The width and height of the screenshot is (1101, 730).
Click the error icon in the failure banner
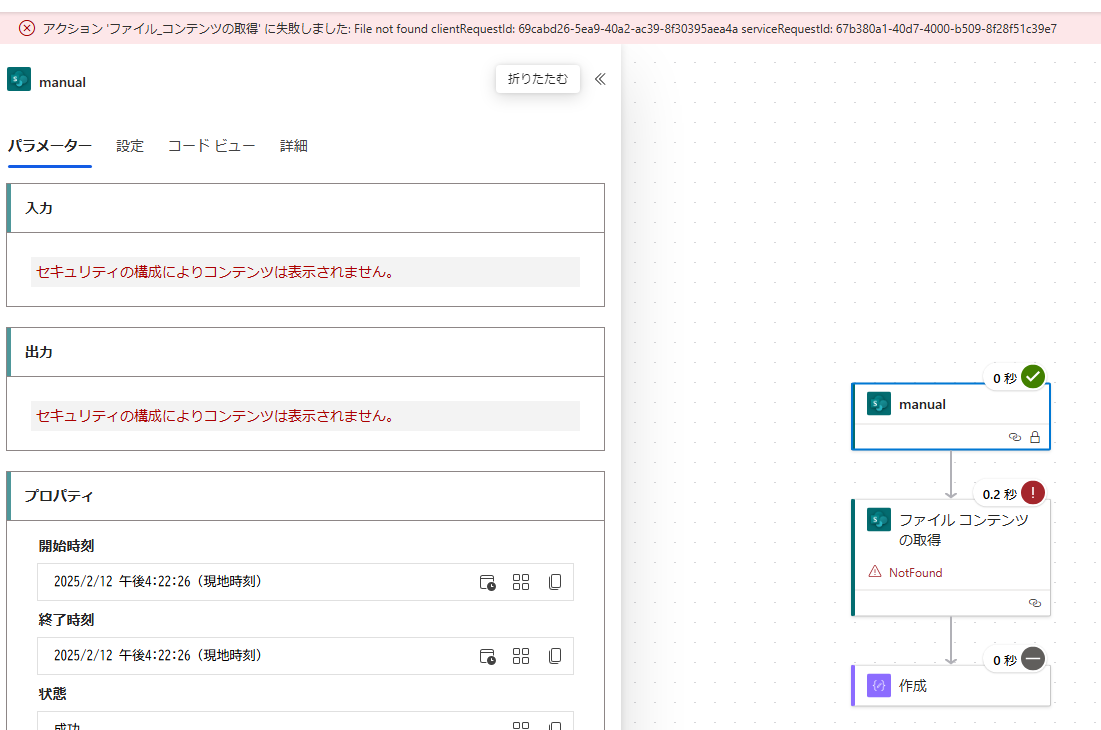pos(27,28)
